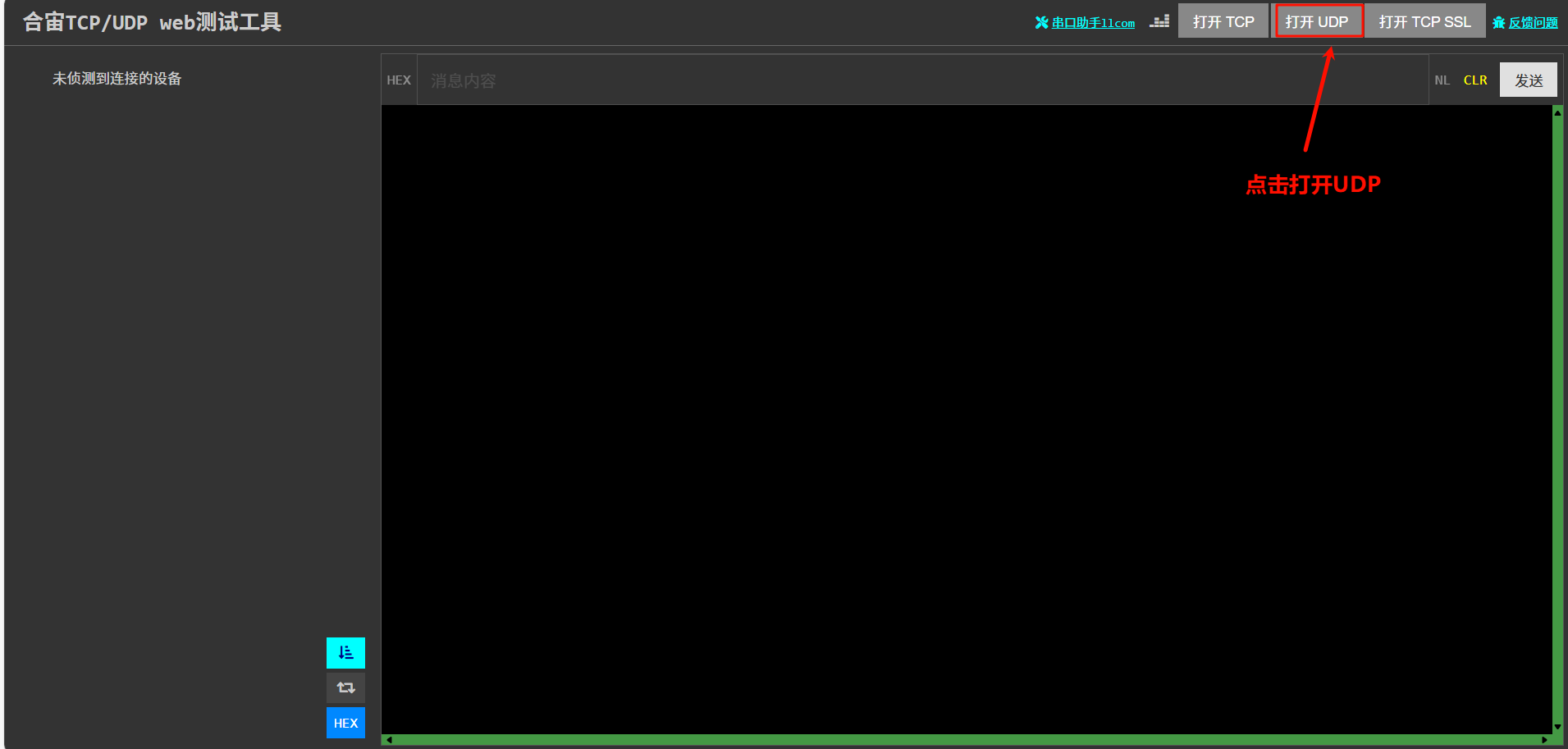Click the cyan sort-descending icon button

point(345,653)
